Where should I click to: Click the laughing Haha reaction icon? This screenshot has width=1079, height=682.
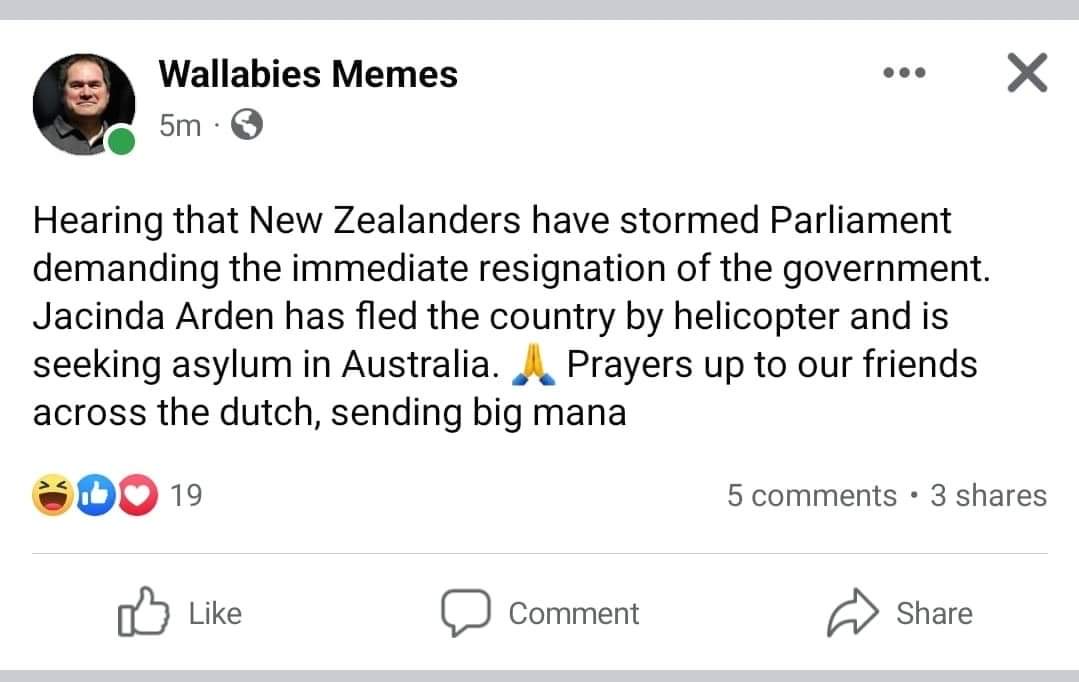(52, 495)
